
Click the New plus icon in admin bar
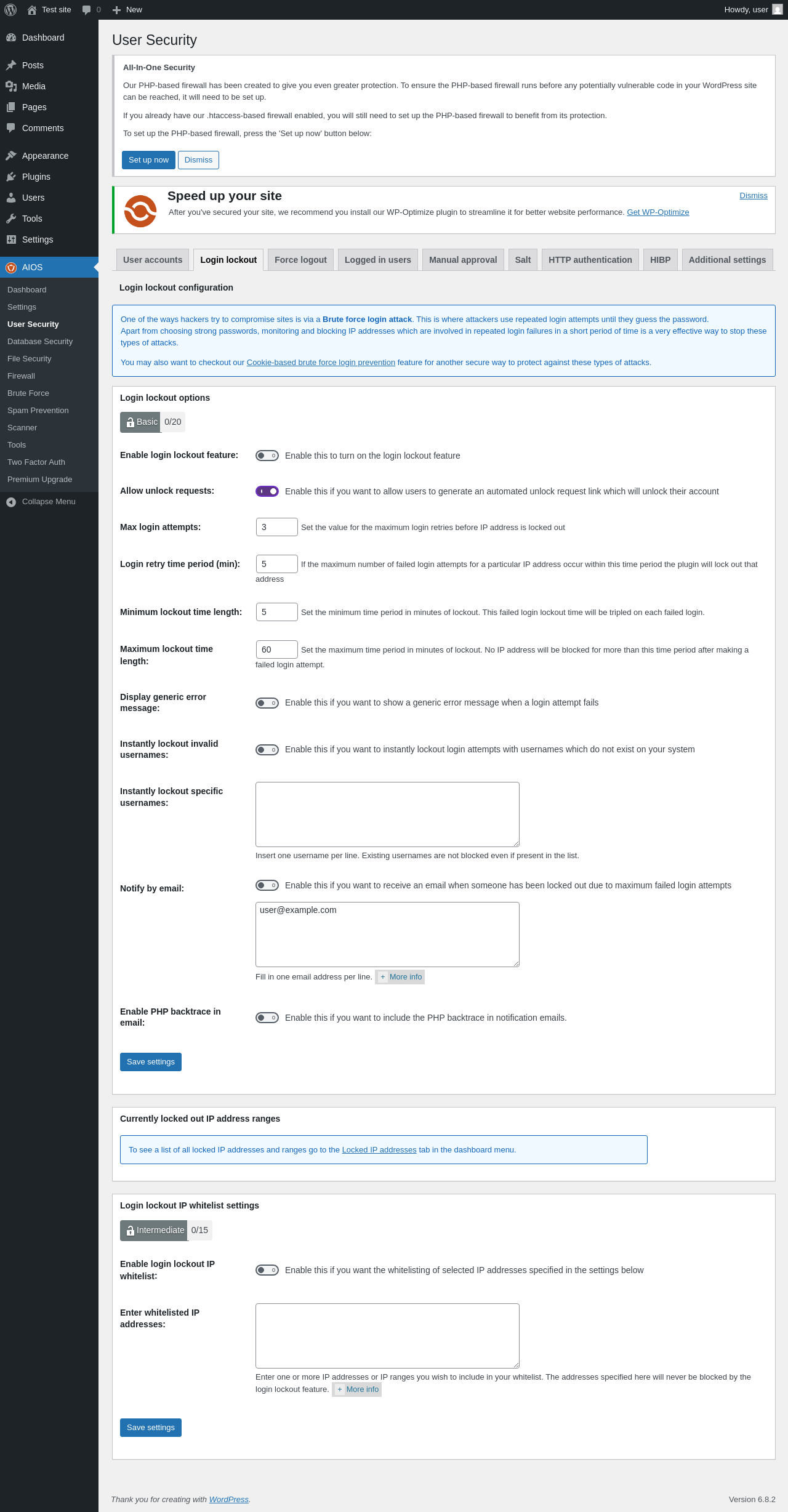116,10
